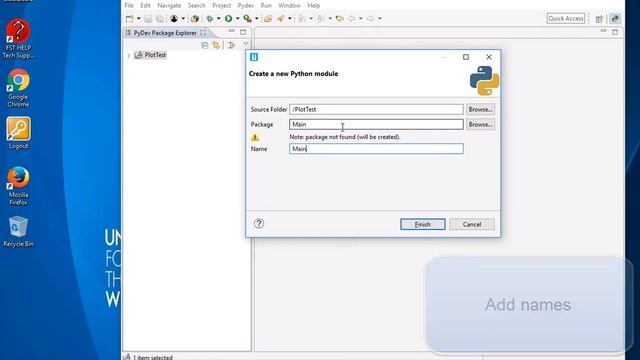Click Browse next to Source Folder

tap(480, 109)
